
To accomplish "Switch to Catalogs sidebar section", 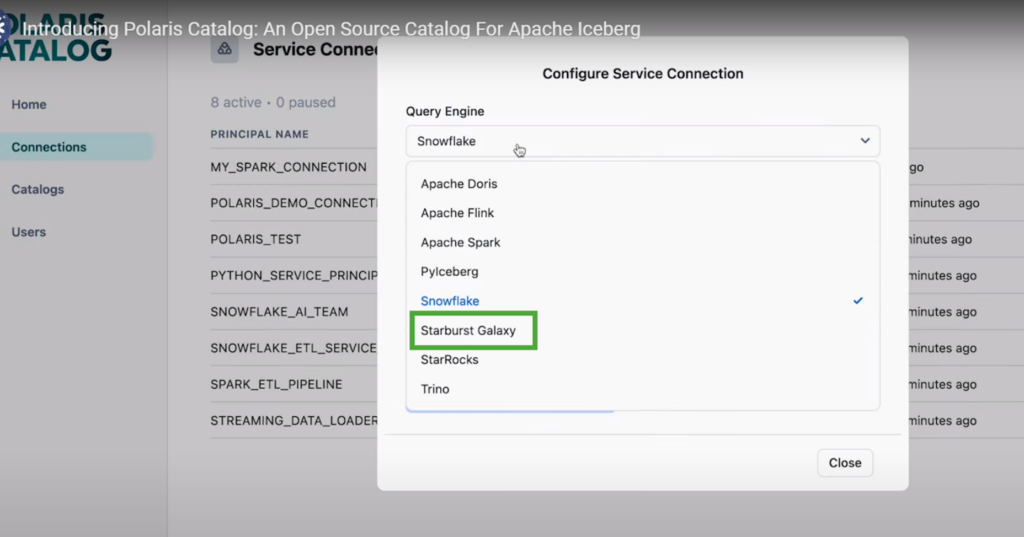I will pos(38,189).
